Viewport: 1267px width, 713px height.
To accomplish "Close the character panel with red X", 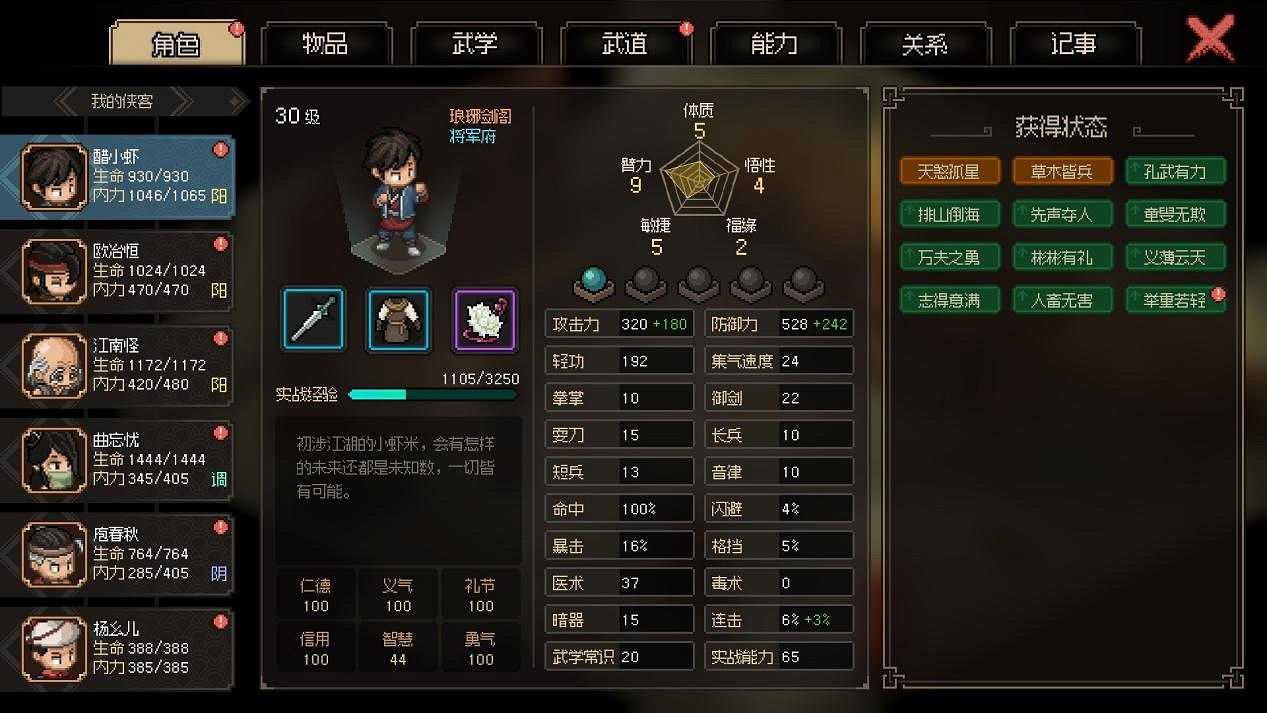I will [x=1210, y=40].
